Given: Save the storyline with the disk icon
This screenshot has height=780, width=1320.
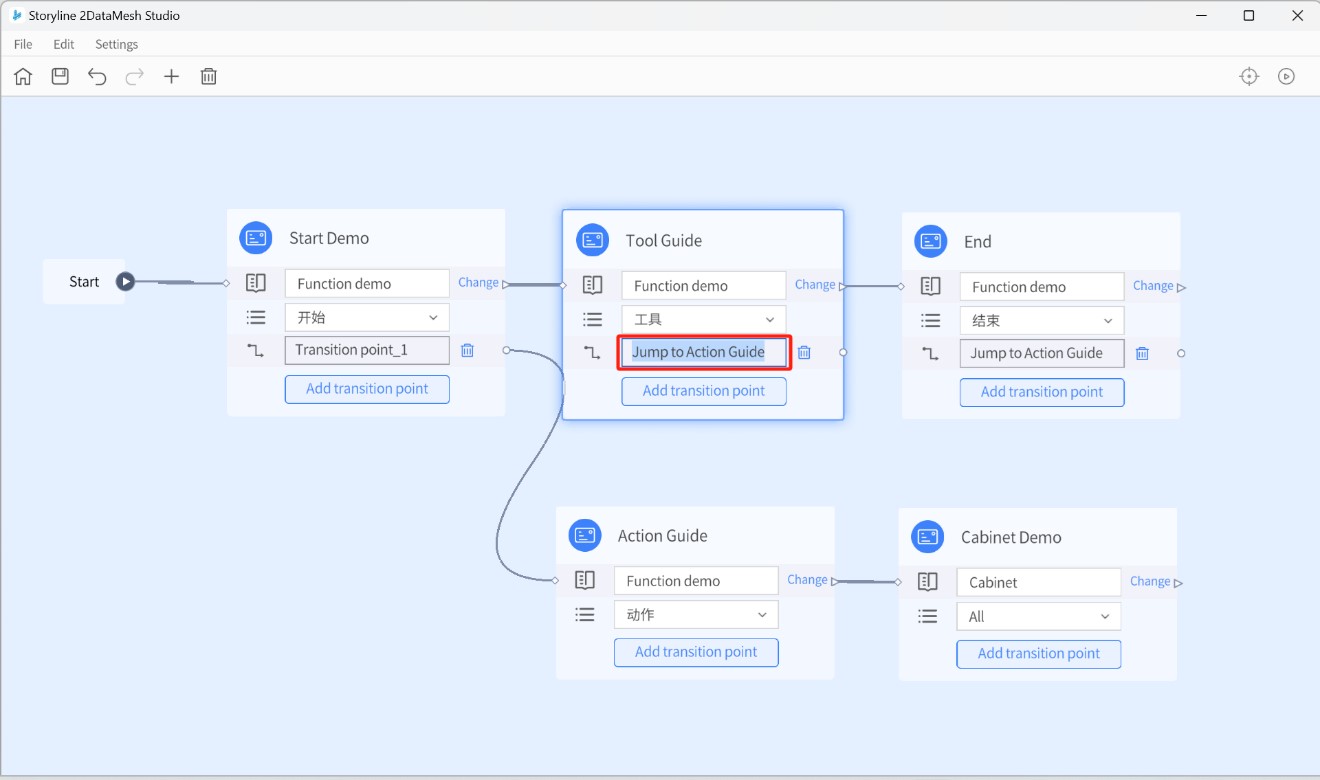Looking at the screenshot, I should (x=60, y=76).
